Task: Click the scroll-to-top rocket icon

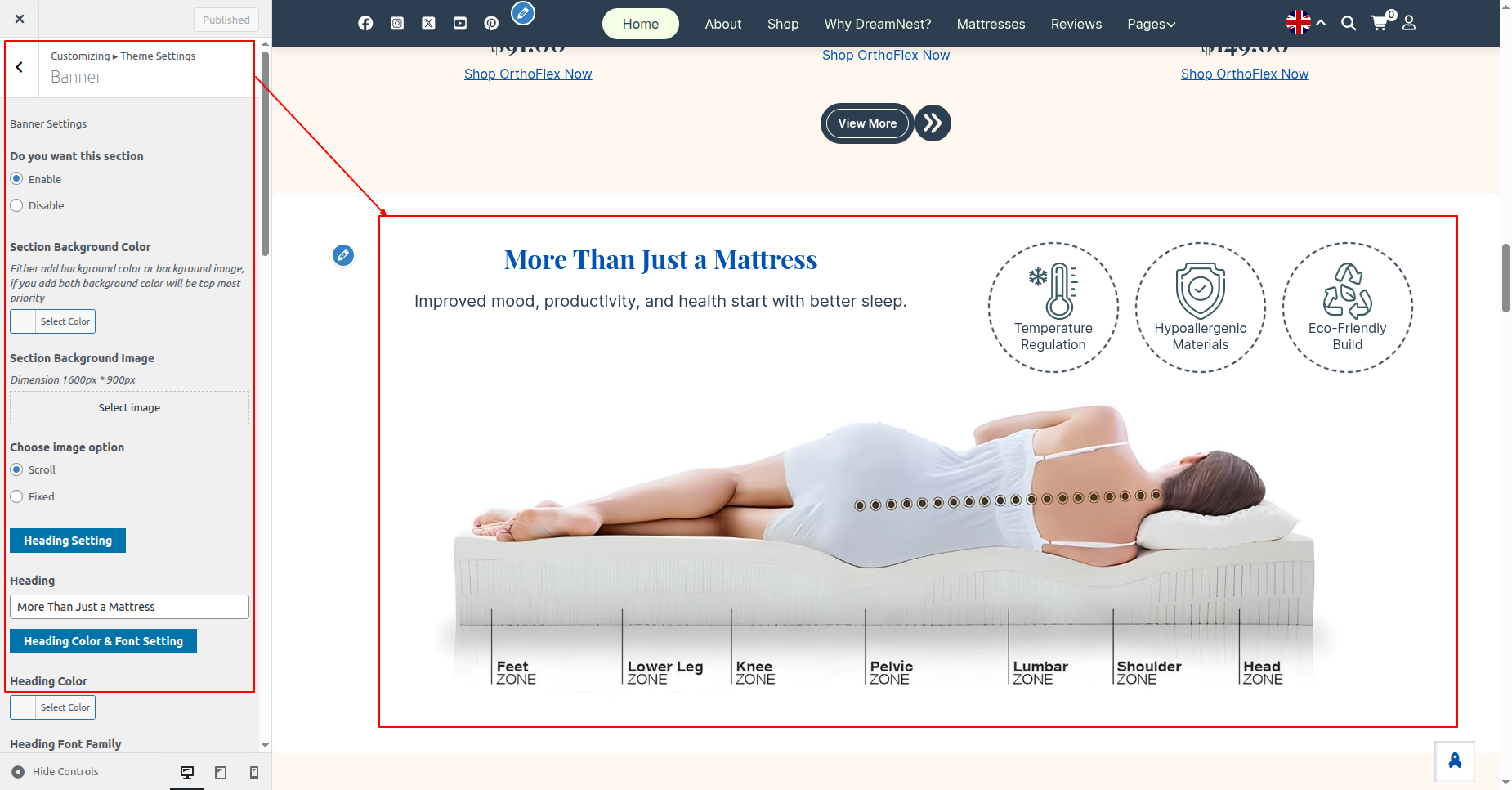Action: (1455, 761)
